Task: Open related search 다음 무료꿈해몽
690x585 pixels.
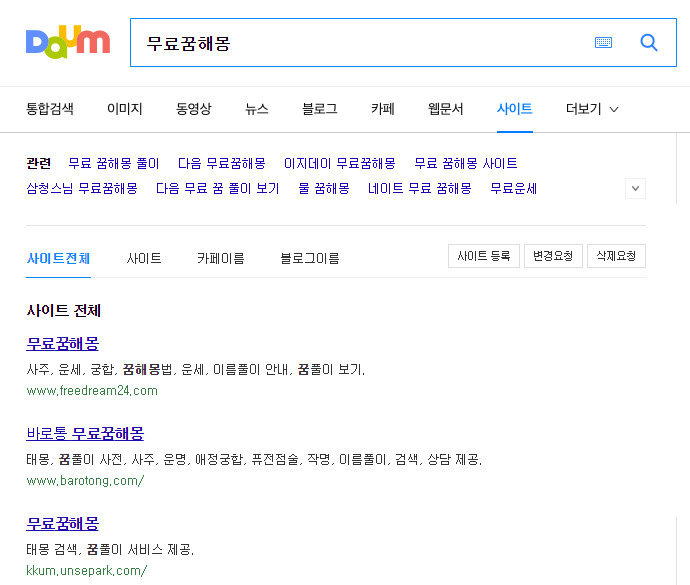Action: pyautogui.click(x=221, y=163)
